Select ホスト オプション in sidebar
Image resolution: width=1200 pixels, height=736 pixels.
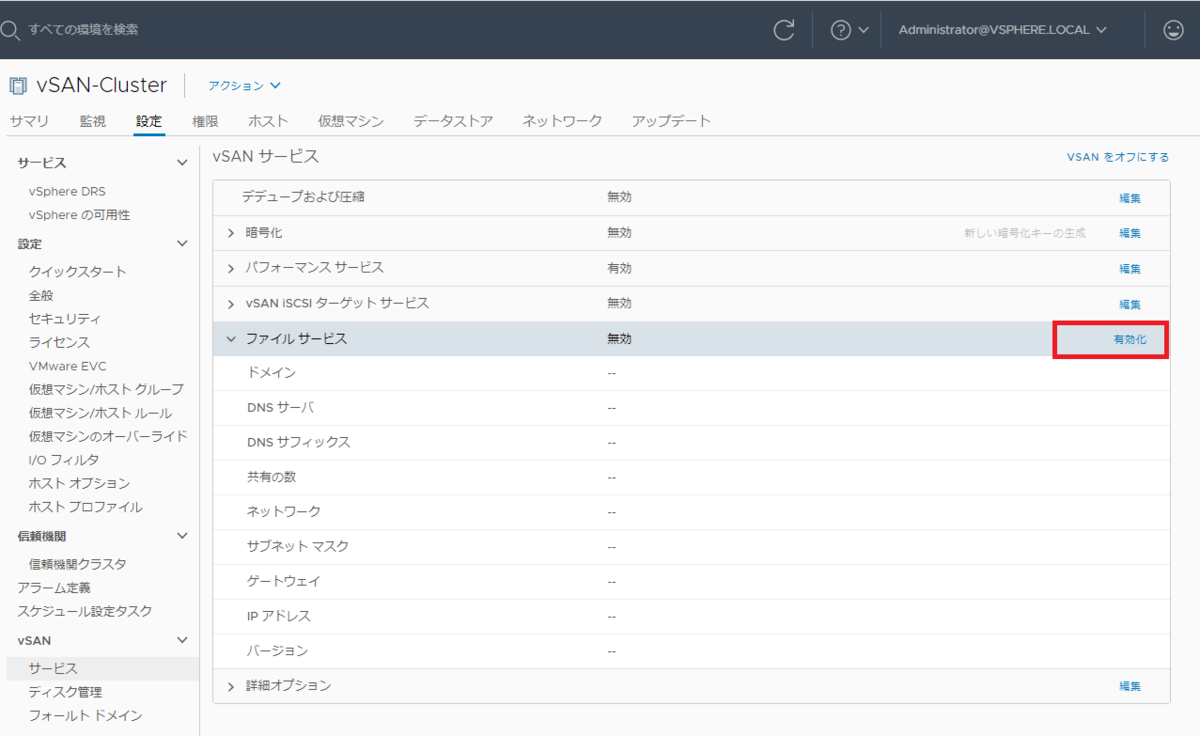pyautogui.click(x=80, y=483)
